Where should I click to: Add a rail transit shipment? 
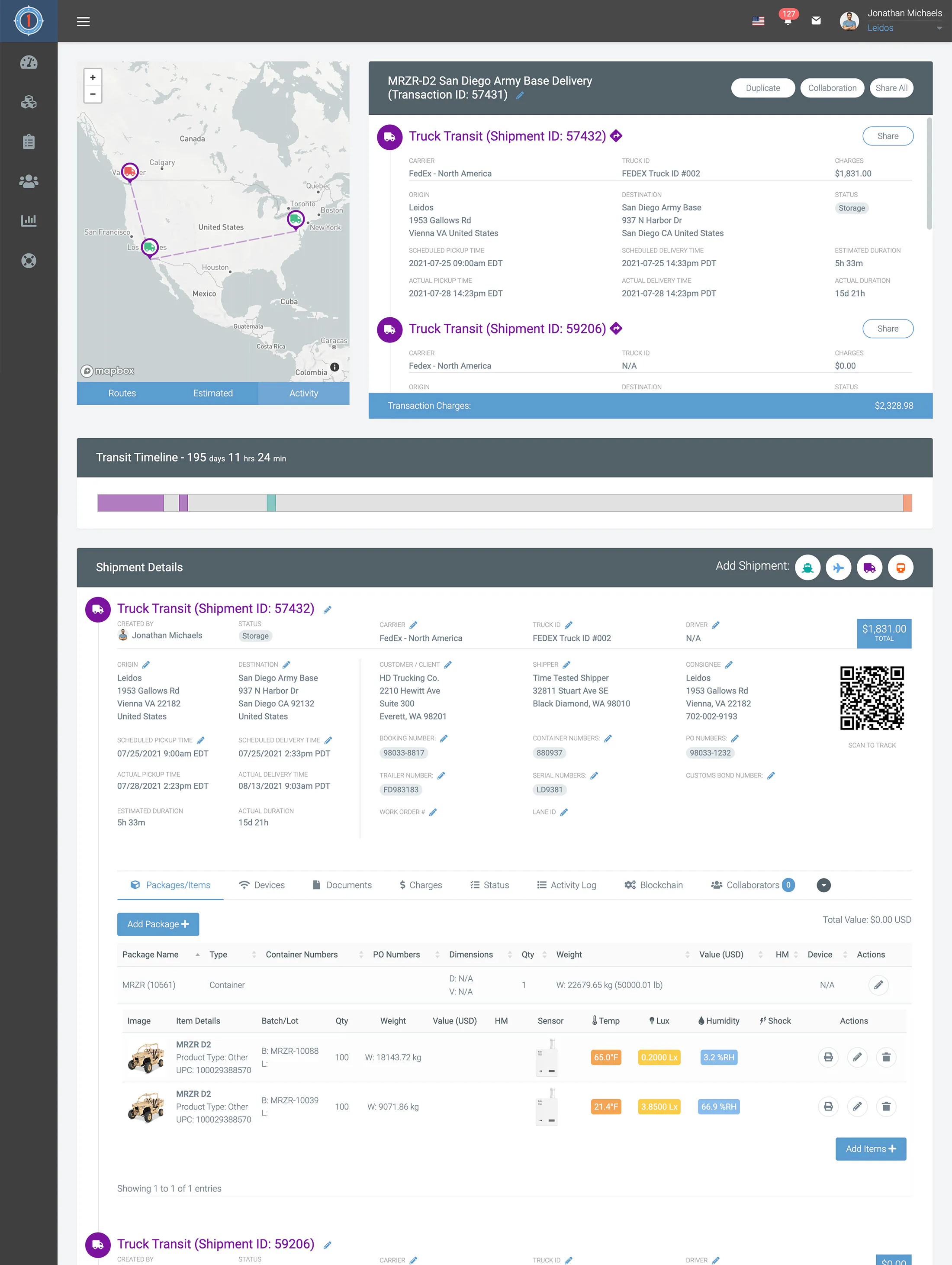[x=901, y=568]
